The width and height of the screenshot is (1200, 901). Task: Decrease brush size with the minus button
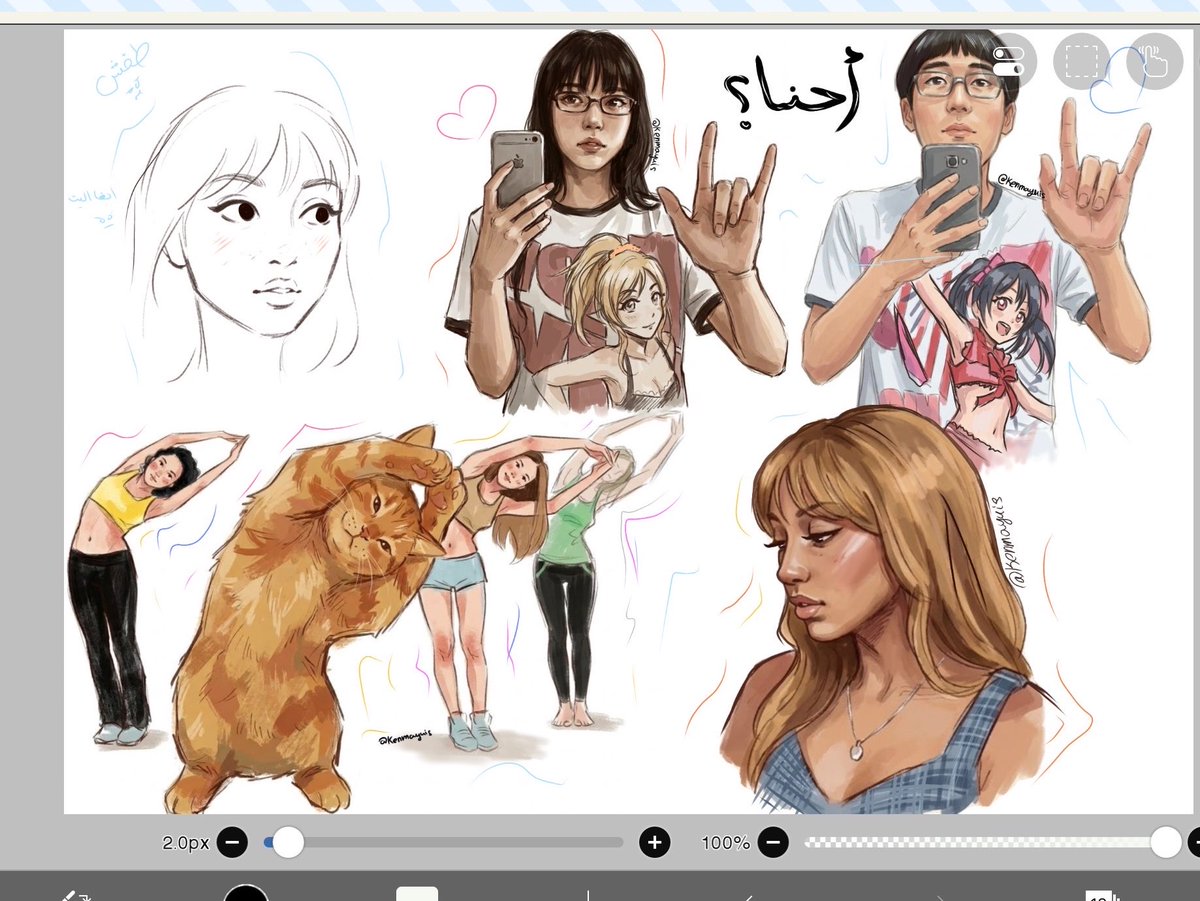[232, 843]
